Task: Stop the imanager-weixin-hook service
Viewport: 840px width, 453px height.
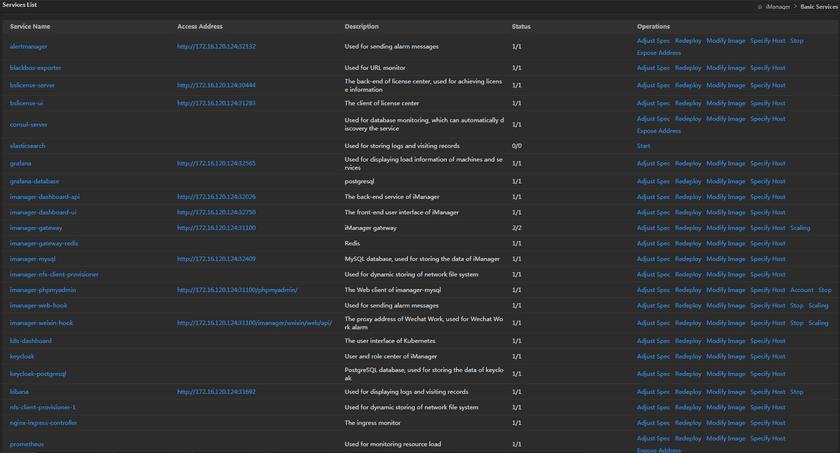Action: [797, 323]
